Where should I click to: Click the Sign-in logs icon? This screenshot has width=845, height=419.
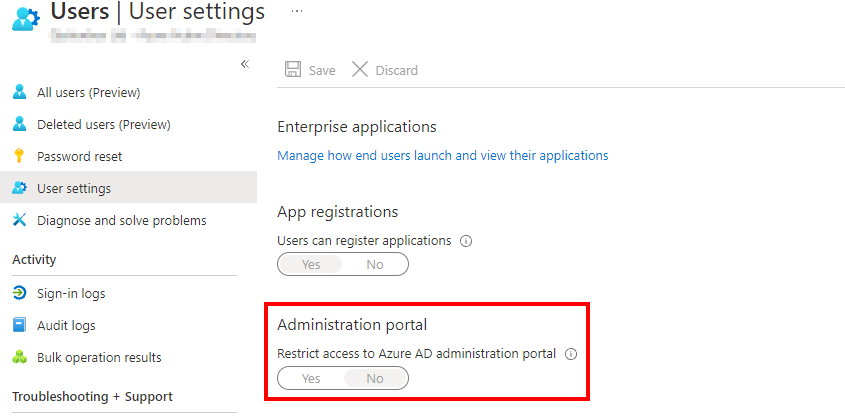(19, 294)
